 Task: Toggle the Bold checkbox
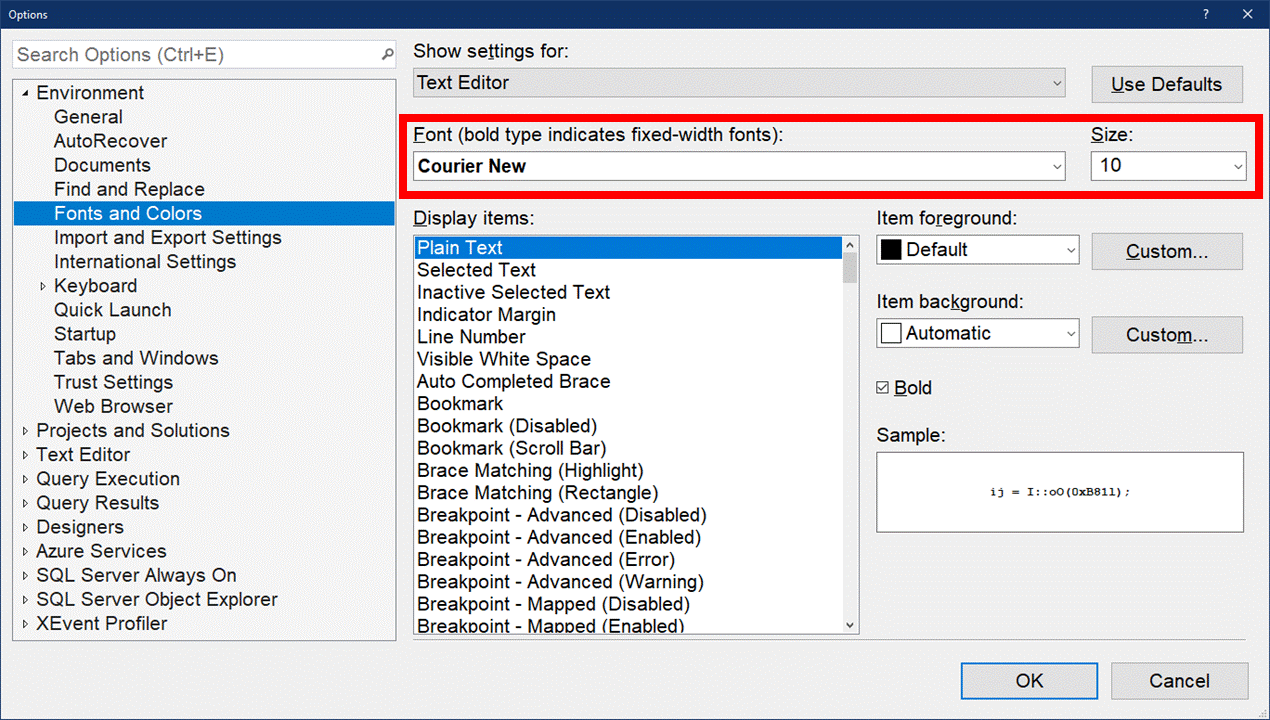point(883,388)
